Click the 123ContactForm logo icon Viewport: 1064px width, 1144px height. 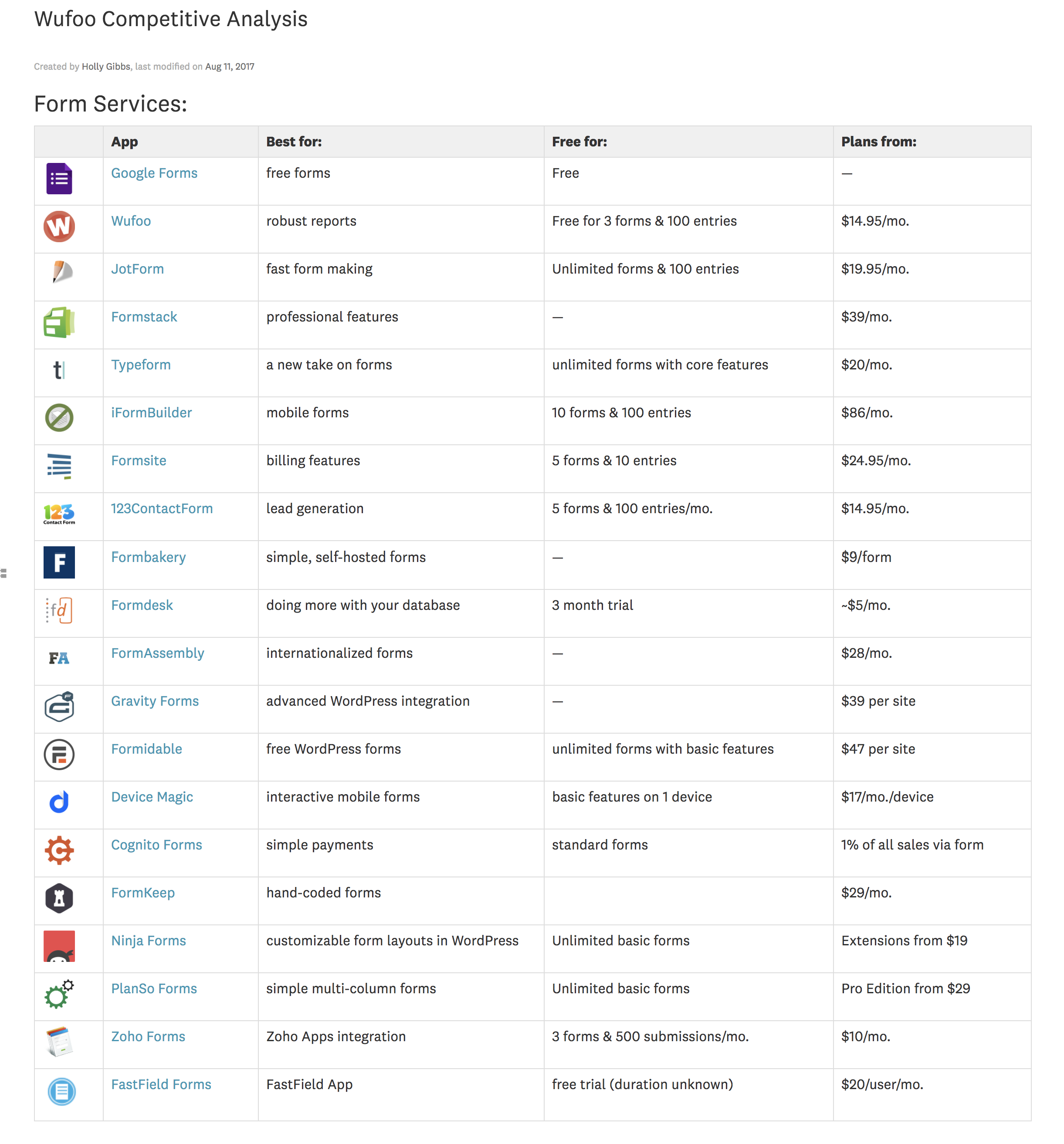click(59, 513)
